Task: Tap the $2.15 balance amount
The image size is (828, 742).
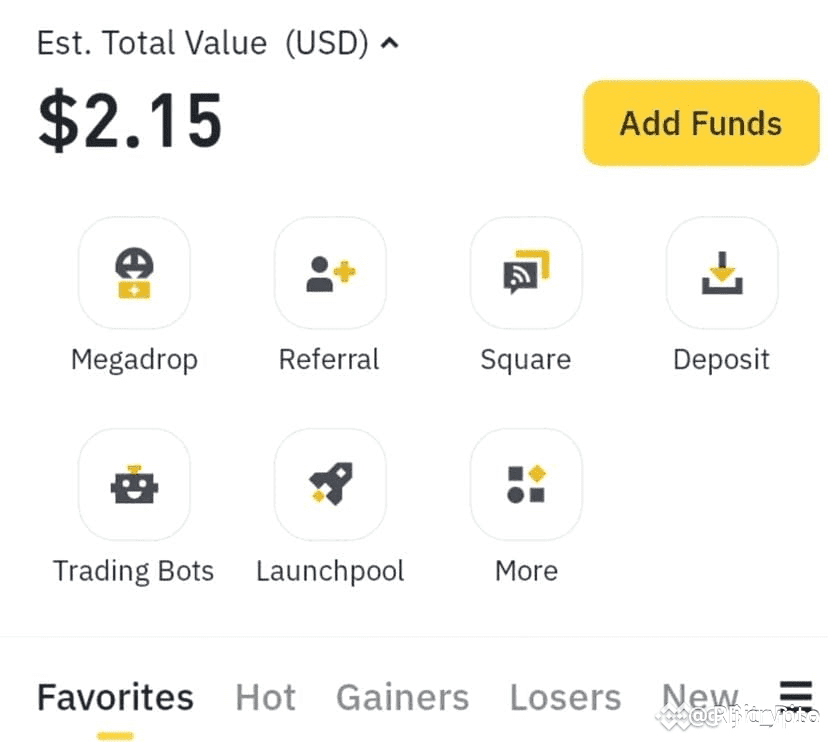Action: [130, 121]
